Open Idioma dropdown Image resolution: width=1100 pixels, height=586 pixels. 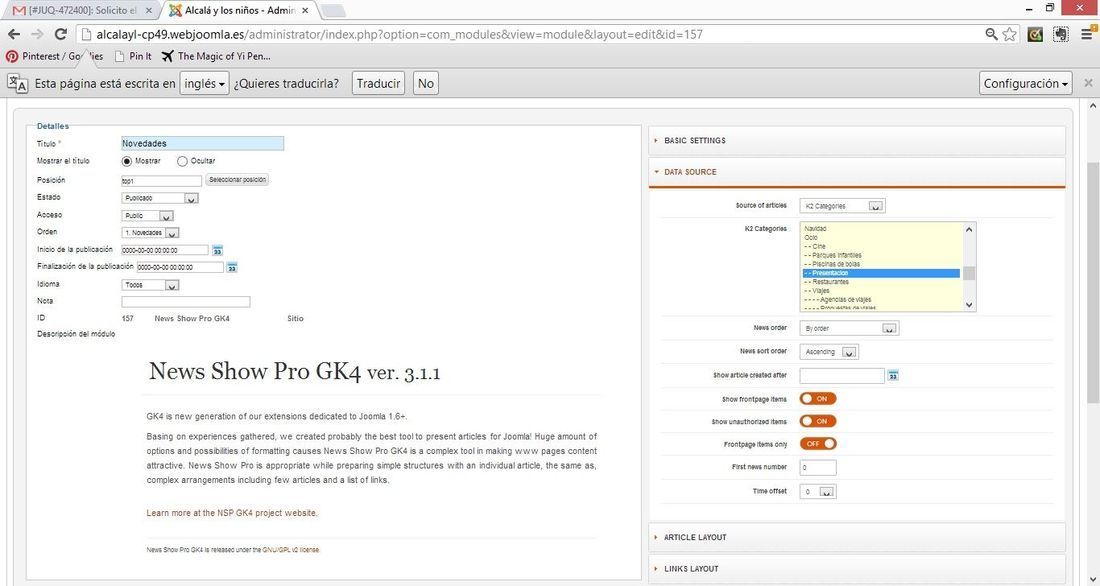150,286
